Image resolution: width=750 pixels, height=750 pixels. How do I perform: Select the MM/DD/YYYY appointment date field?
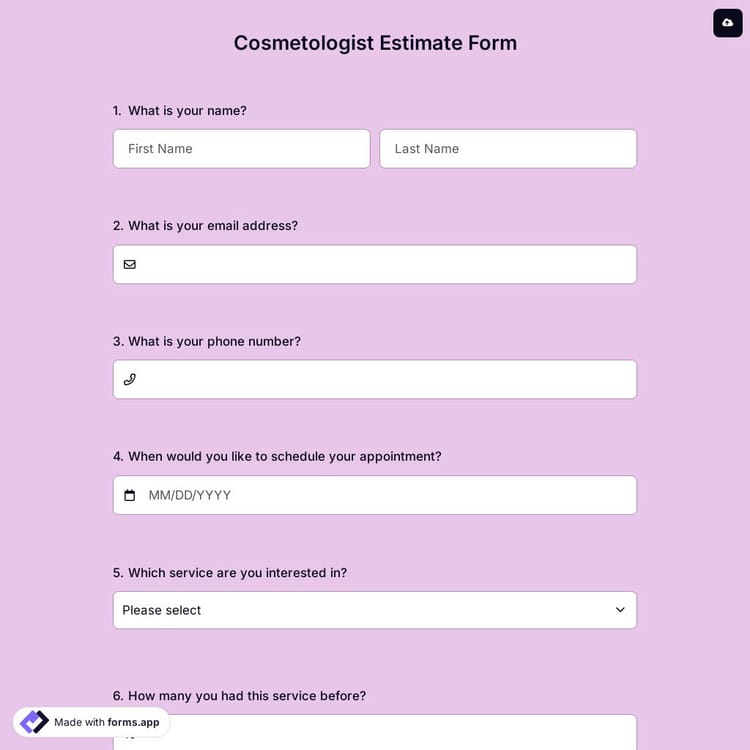coord(385,495)
